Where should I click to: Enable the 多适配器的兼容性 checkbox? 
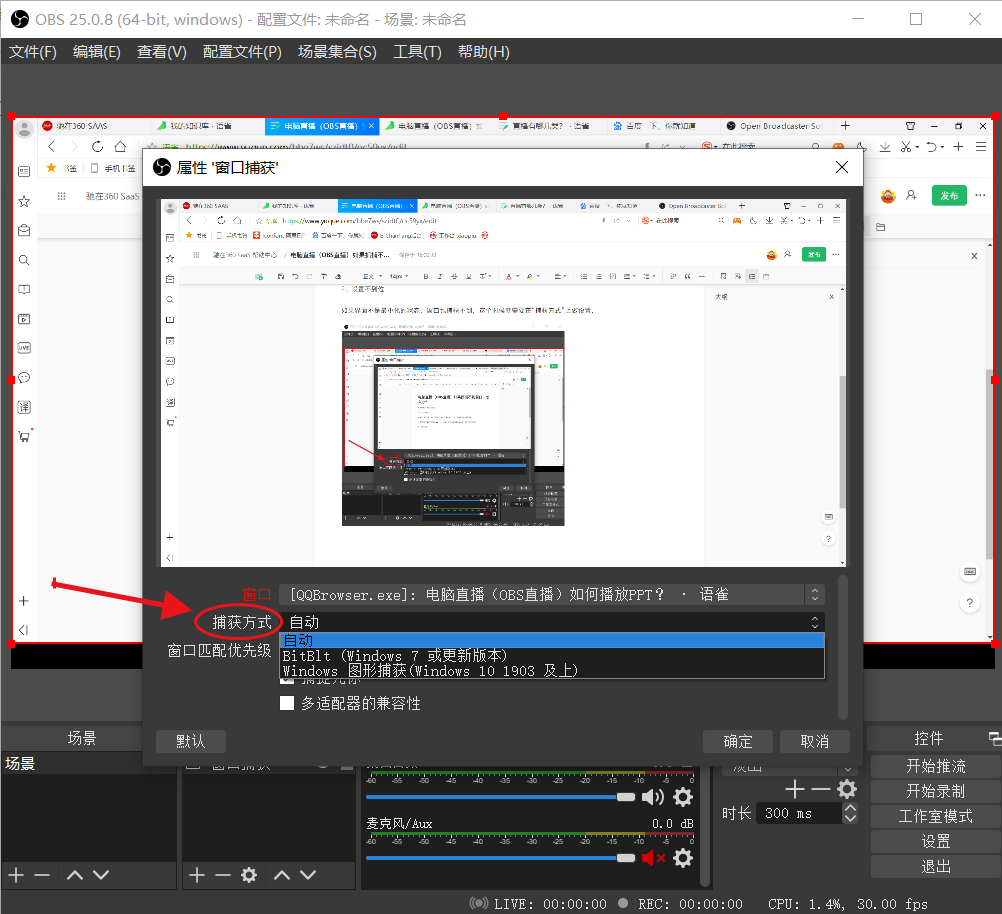[287, 704]
